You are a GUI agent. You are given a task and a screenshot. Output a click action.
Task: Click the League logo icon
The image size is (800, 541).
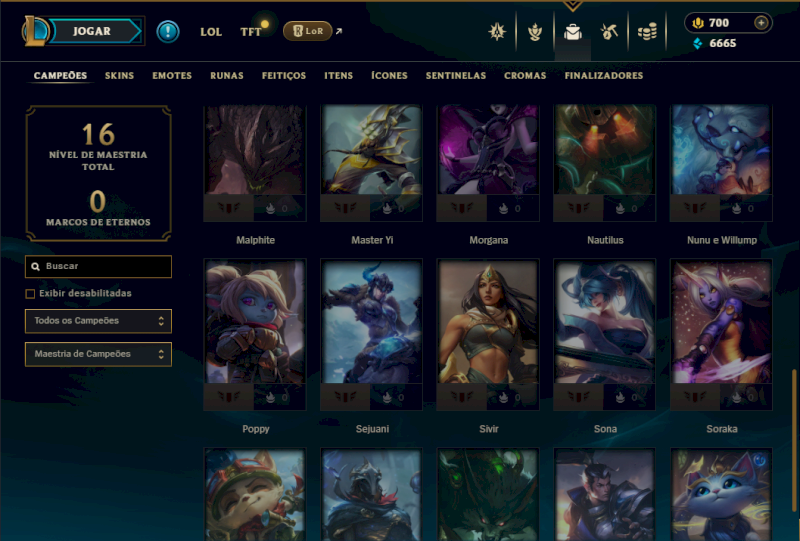click(34, 31)
